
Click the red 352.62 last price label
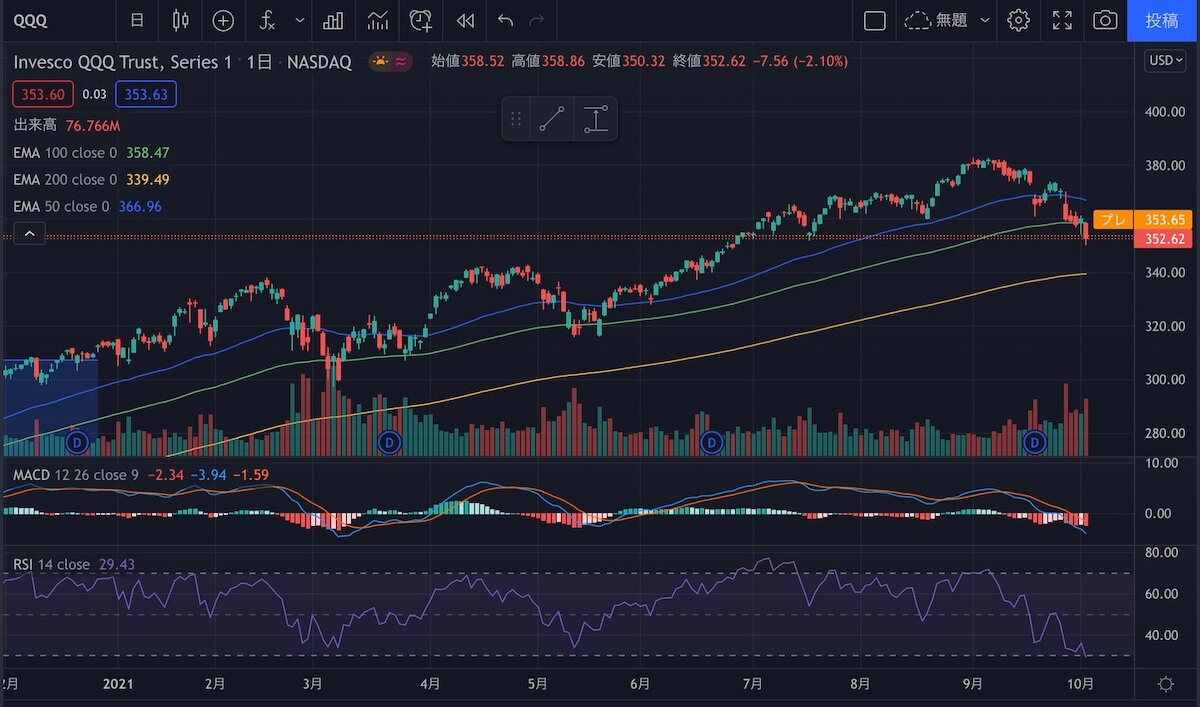coord(1164,238)
